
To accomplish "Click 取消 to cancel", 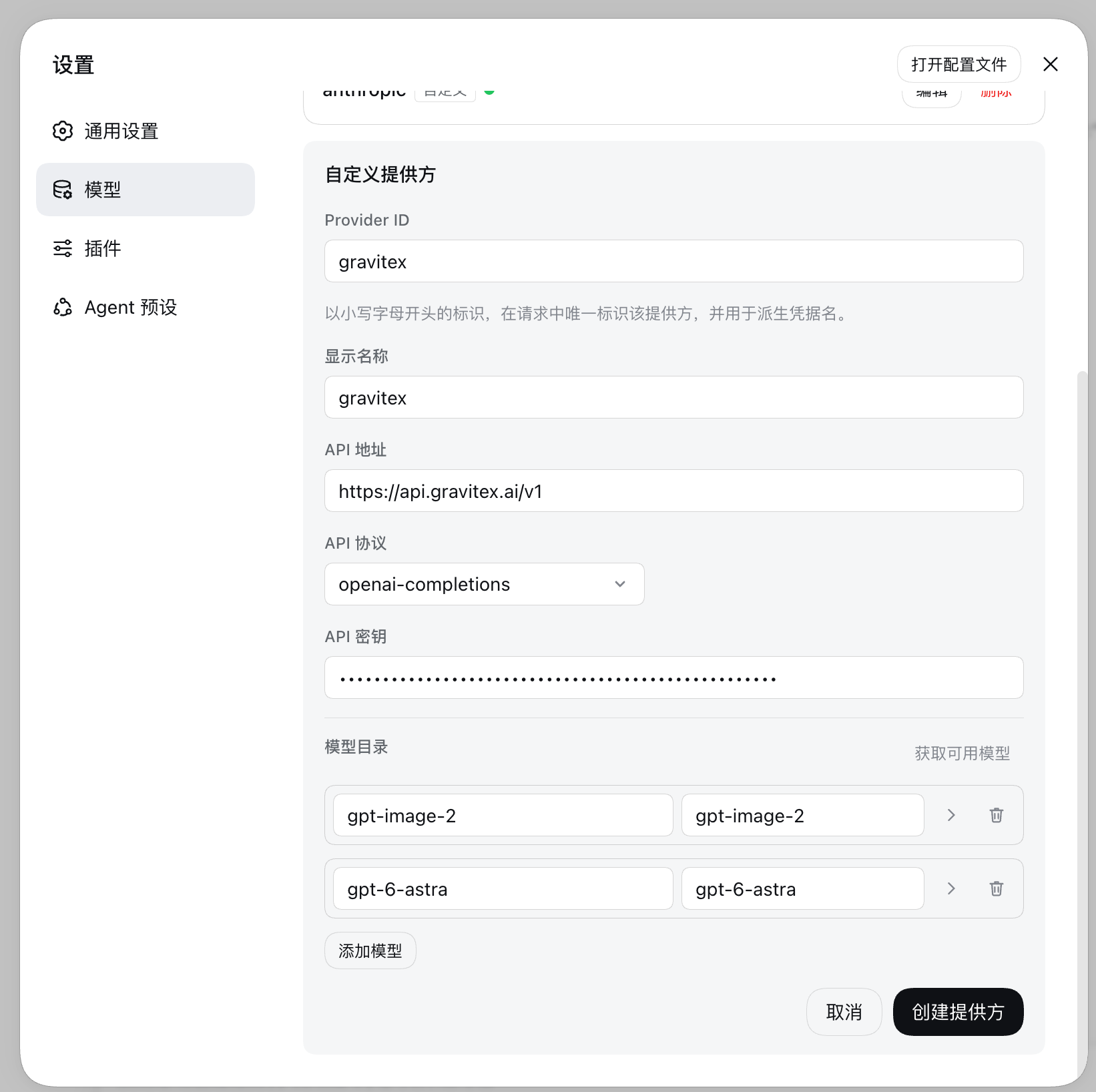I will (x=844, y=1012).
